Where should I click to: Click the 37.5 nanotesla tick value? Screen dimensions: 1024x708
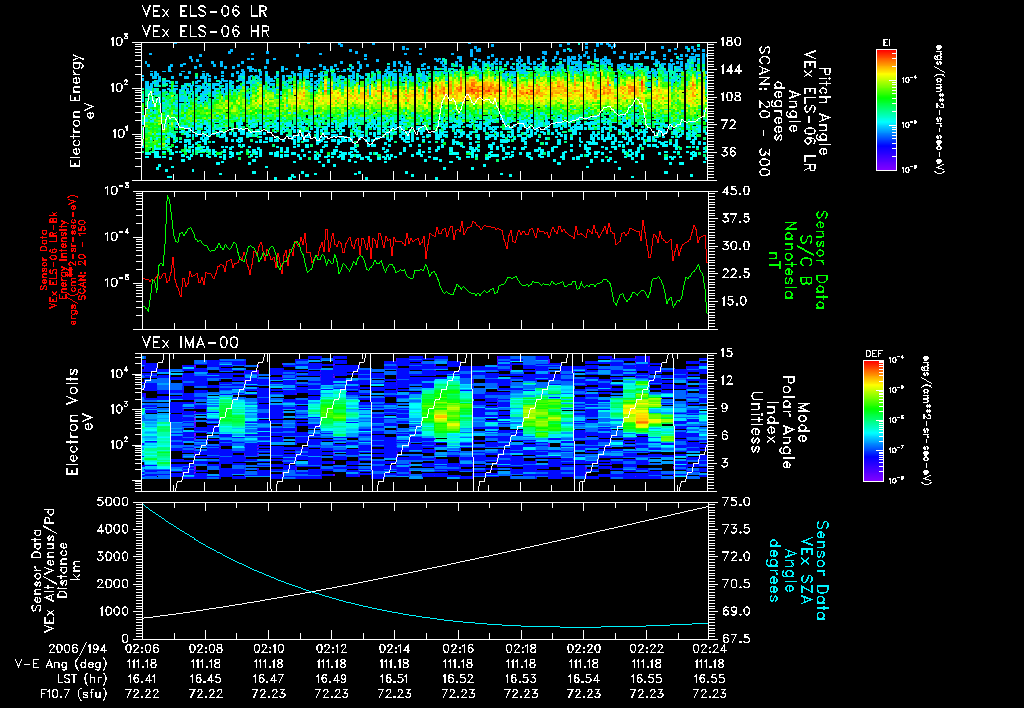tap(735, 218)
